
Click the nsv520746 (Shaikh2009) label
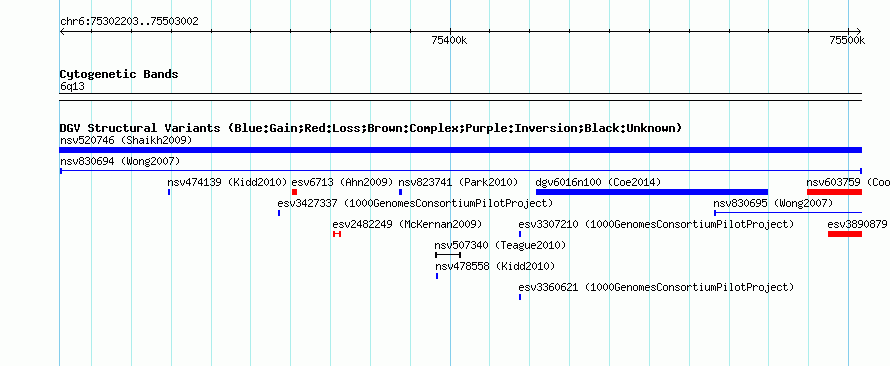tap(126, 140)
